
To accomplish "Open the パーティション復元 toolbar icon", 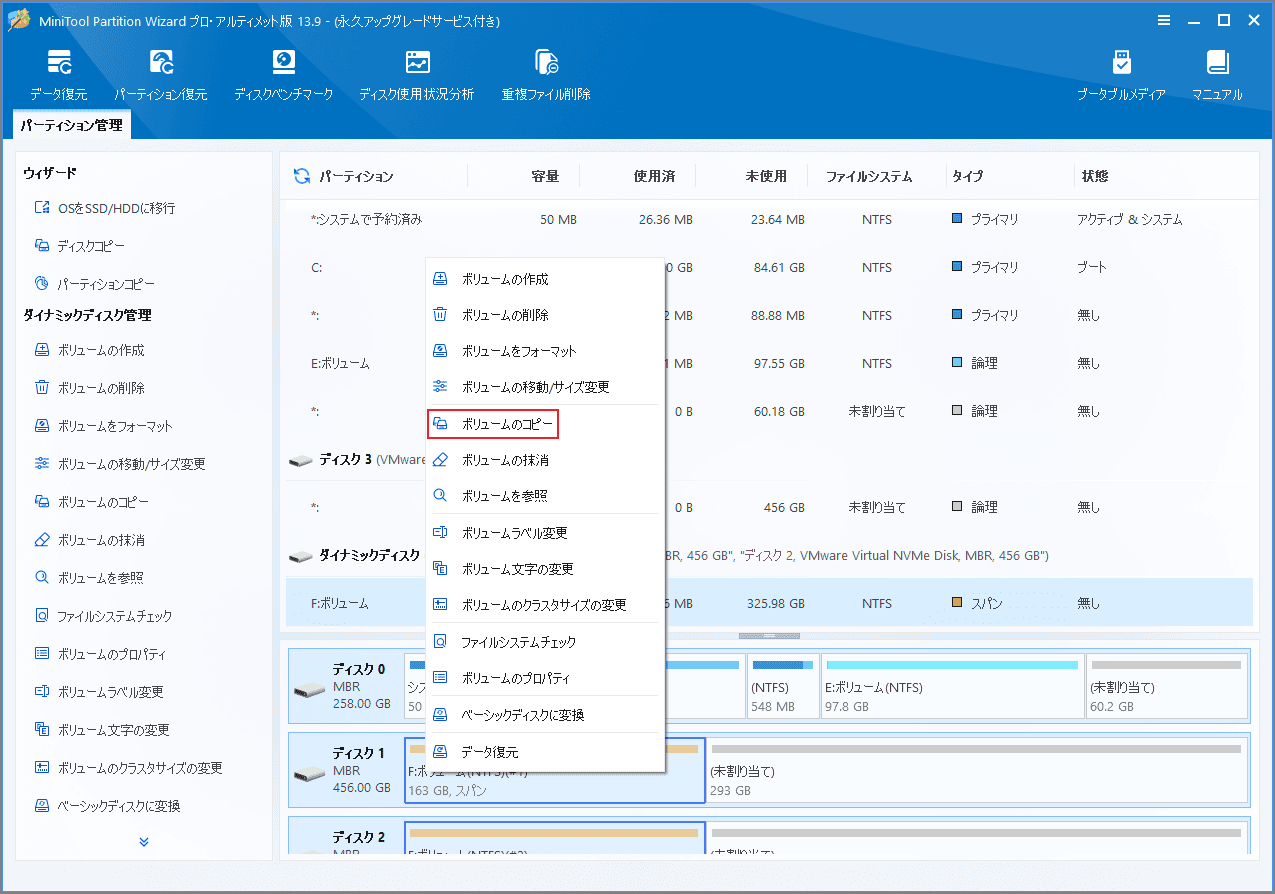I will pos(160,74).
